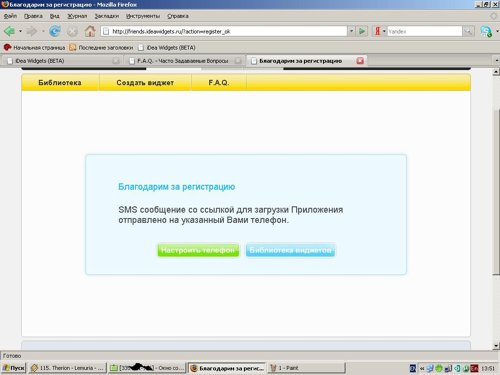The width and height of the screenshot is (500, 375).
Task: Click the Stop loading icon
Action: tap(72, 32)
